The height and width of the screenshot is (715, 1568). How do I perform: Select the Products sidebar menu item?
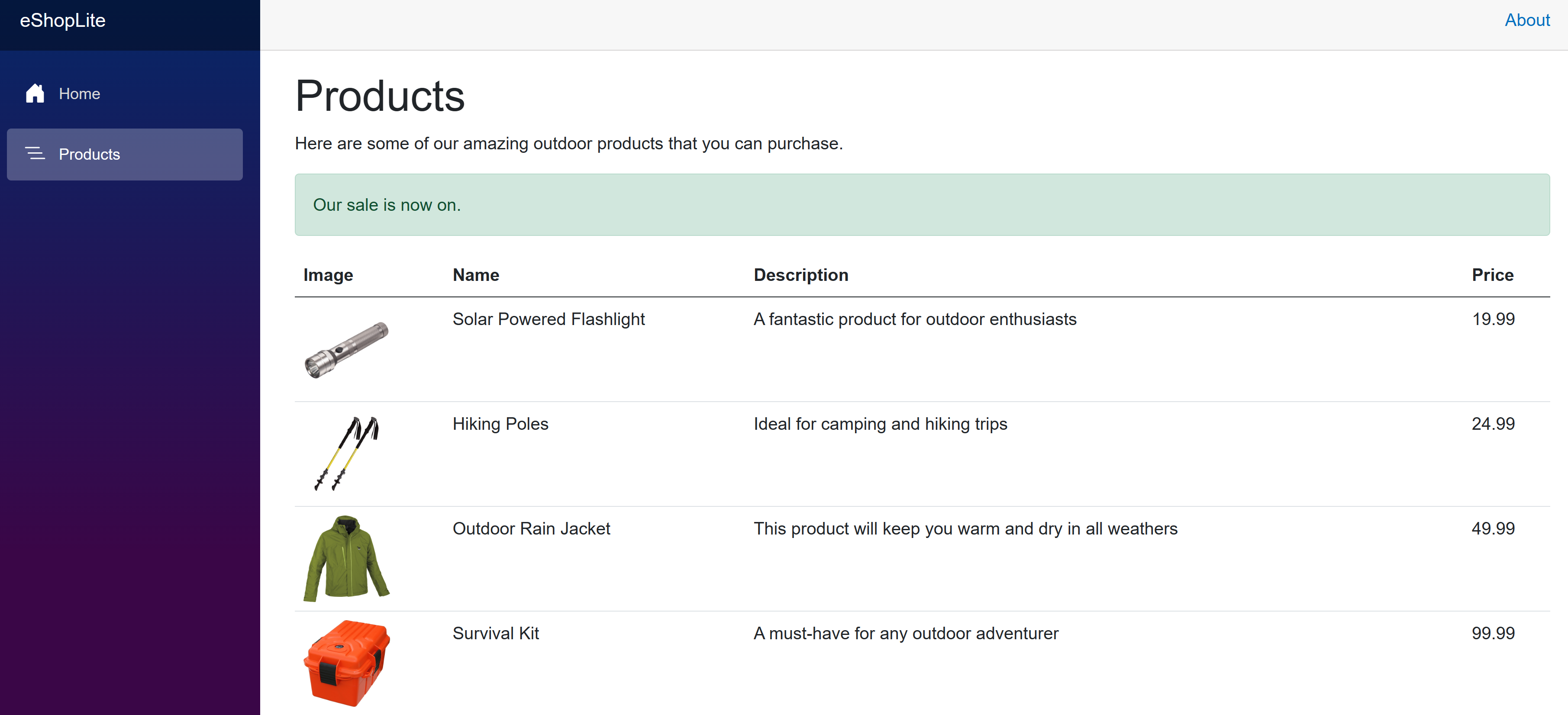(124, 154)
